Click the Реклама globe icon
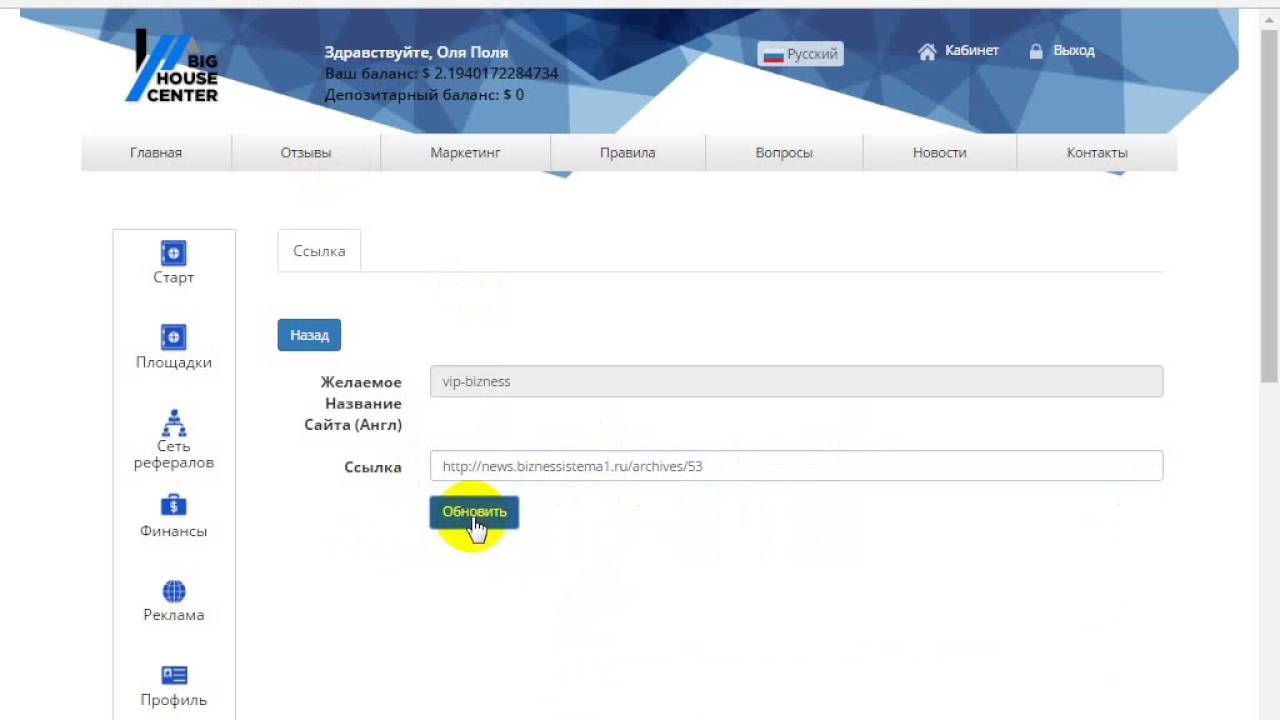 point(174,591)
